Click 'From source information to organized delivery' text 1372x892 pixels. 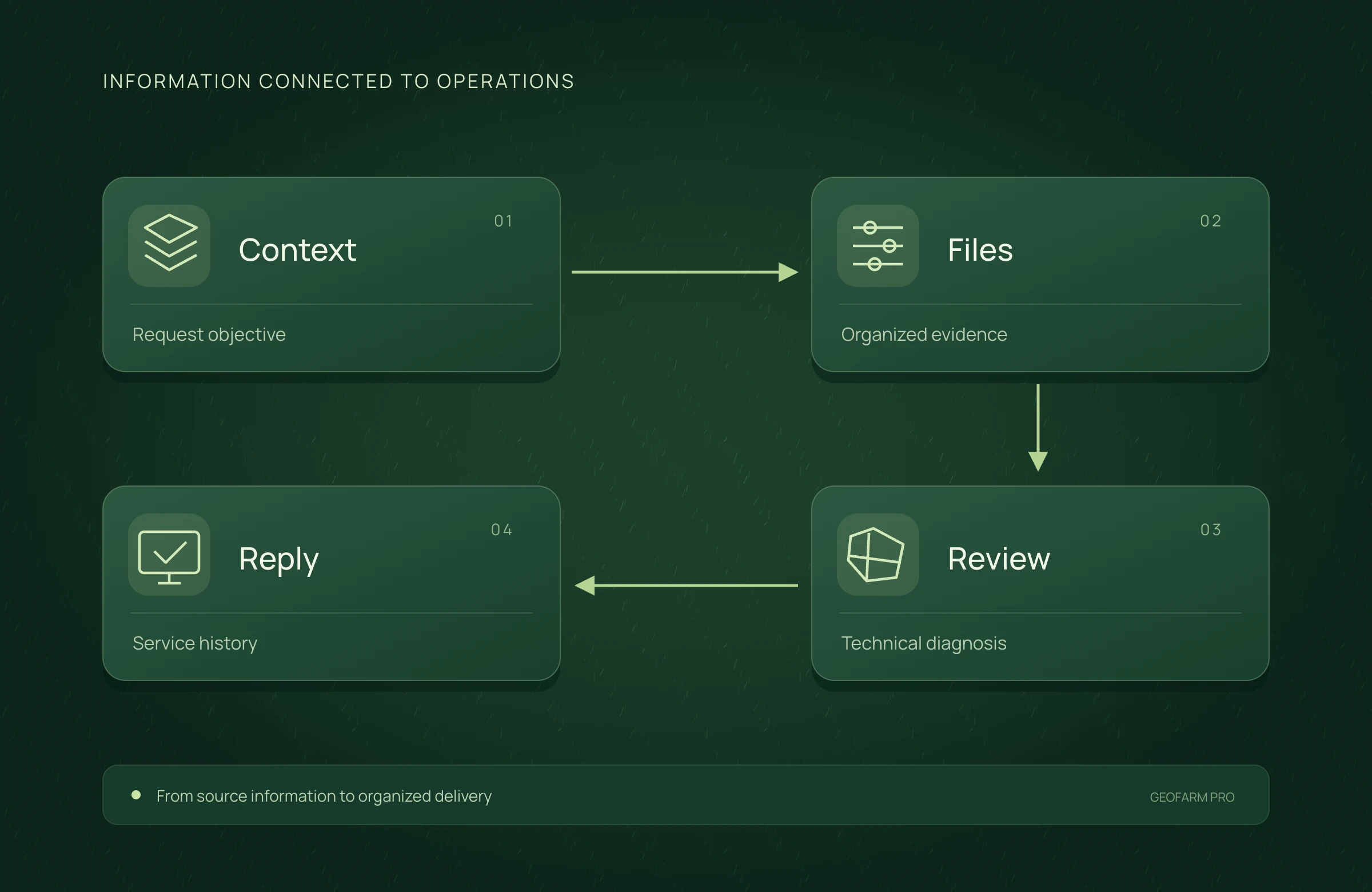[324, 797]
